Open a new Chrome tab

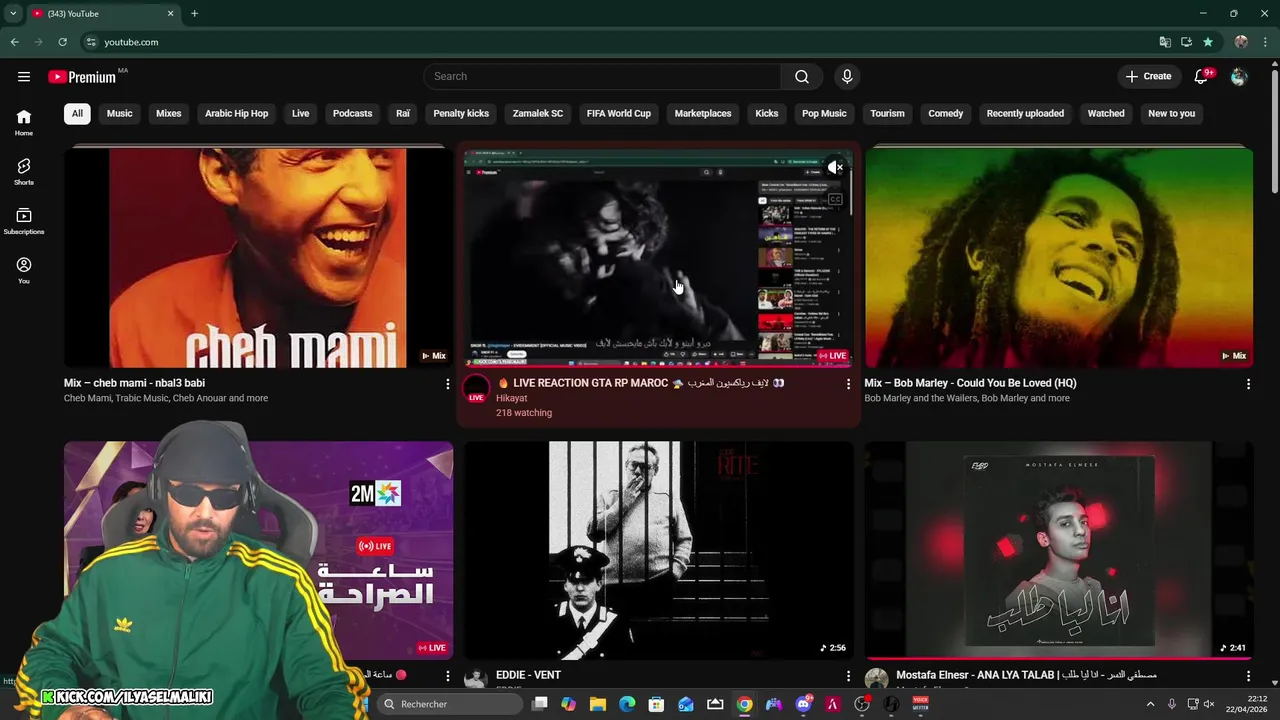(x=194, y=13)
